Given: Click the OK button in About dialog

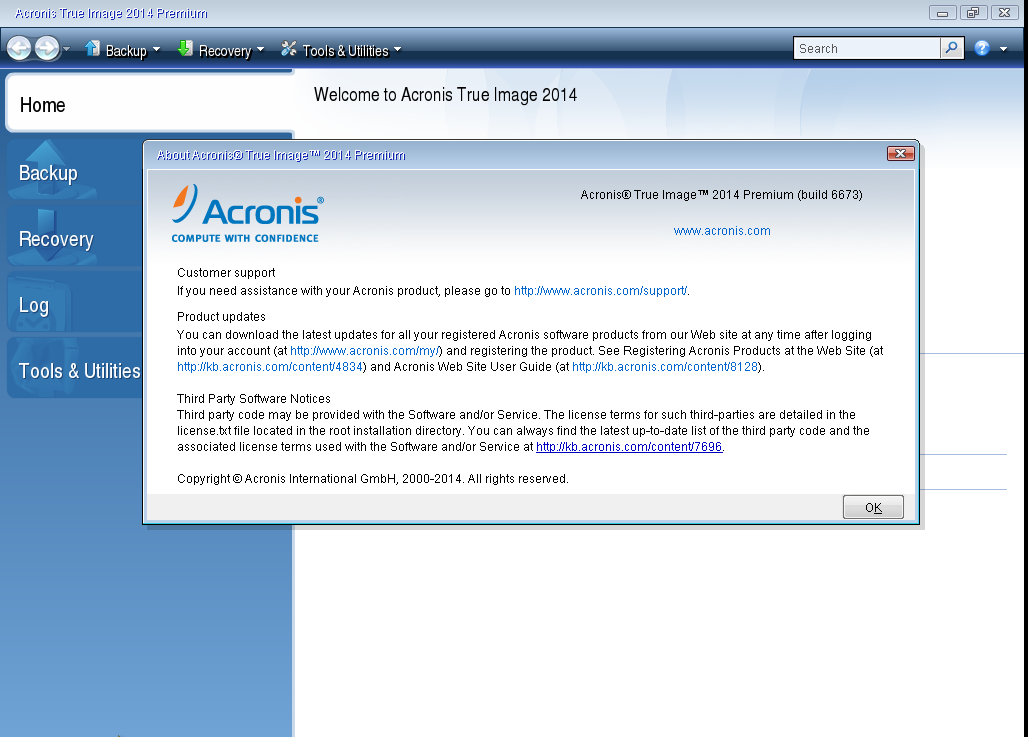Looking at the screenshot, I should (873, 508).
